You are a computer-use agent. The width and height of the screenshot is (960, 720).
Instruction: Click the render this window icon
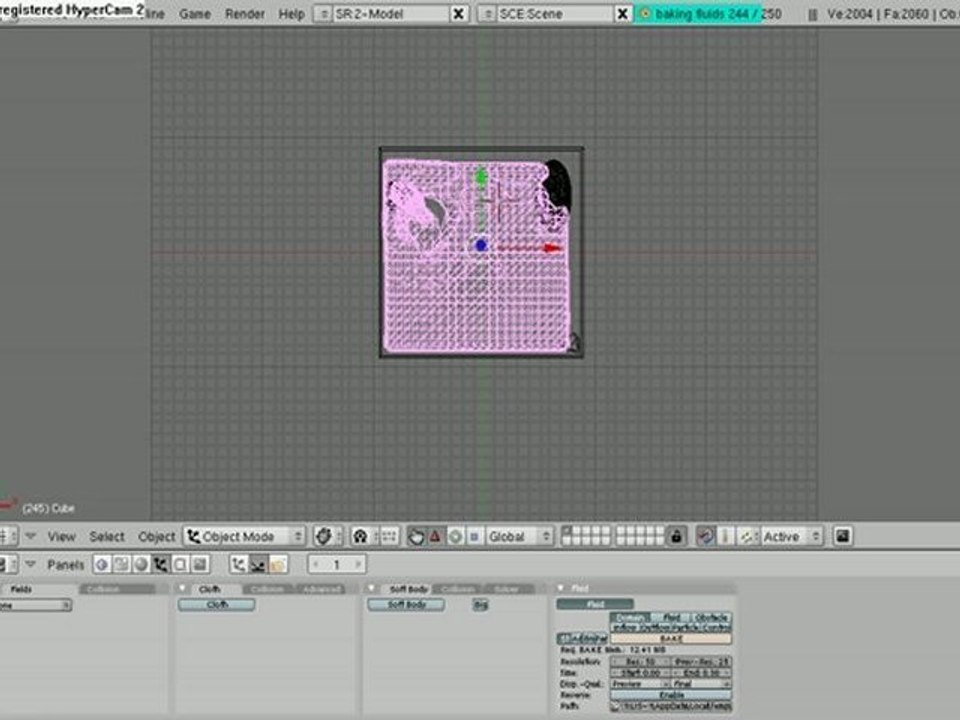[843, 536]
